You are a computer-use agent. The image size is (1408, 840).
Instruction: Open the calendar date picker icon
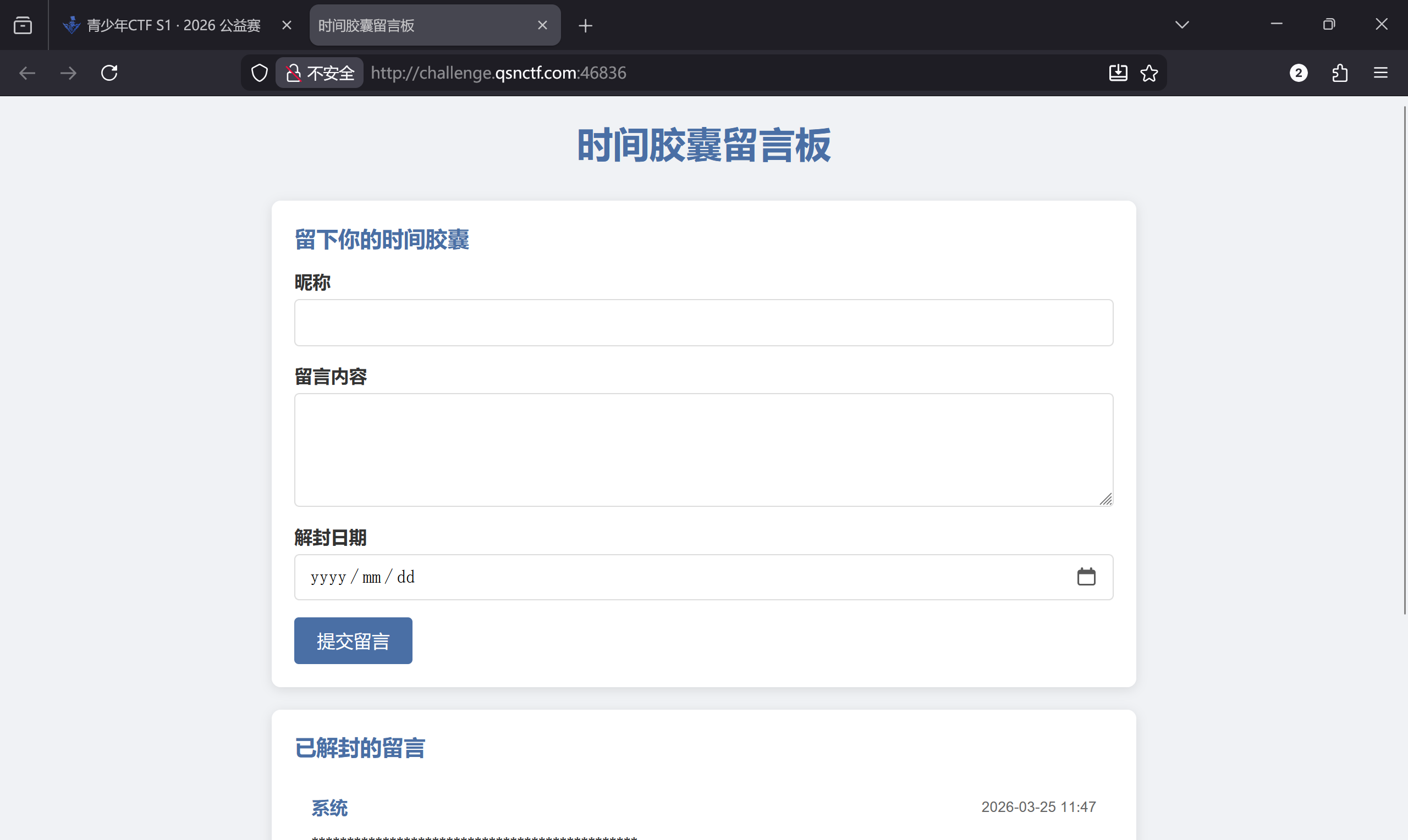click(x=1085, y=577)
